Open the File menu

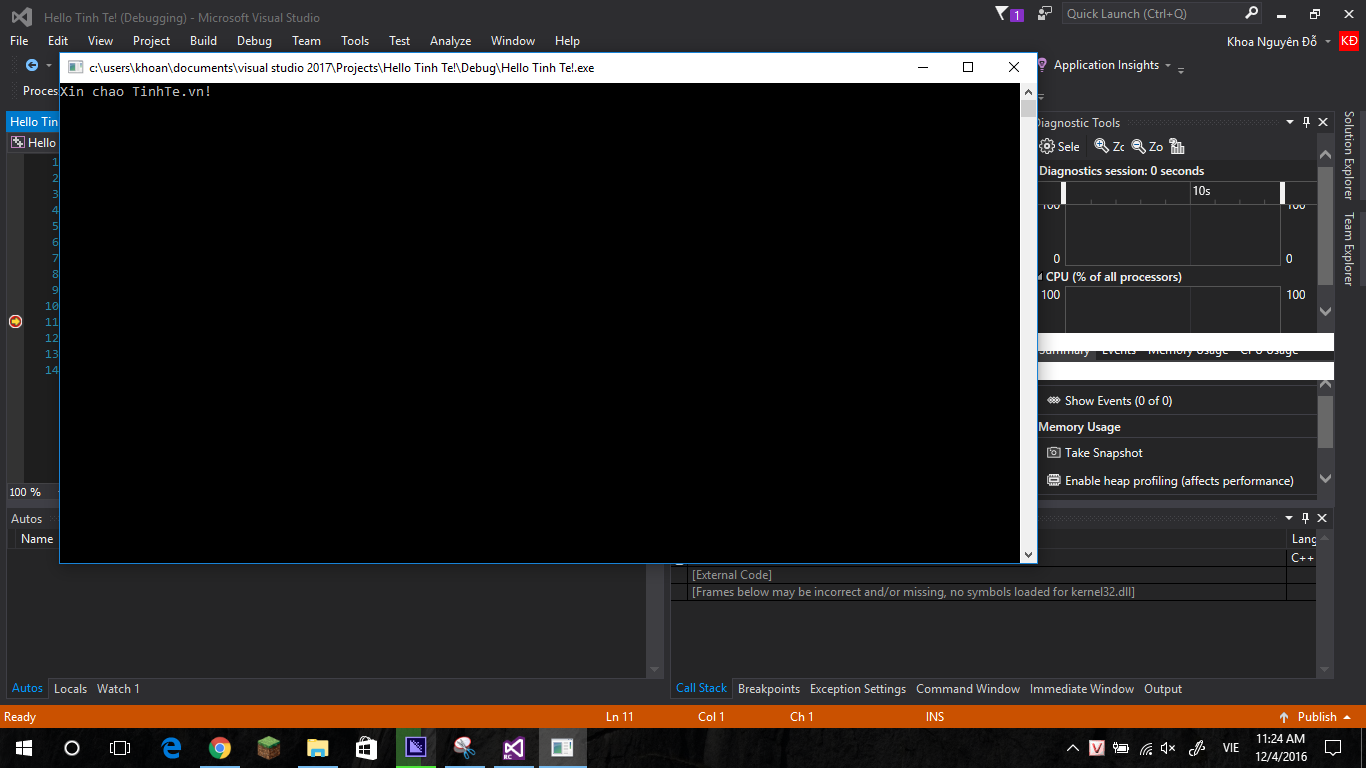(x=19, y=41)
